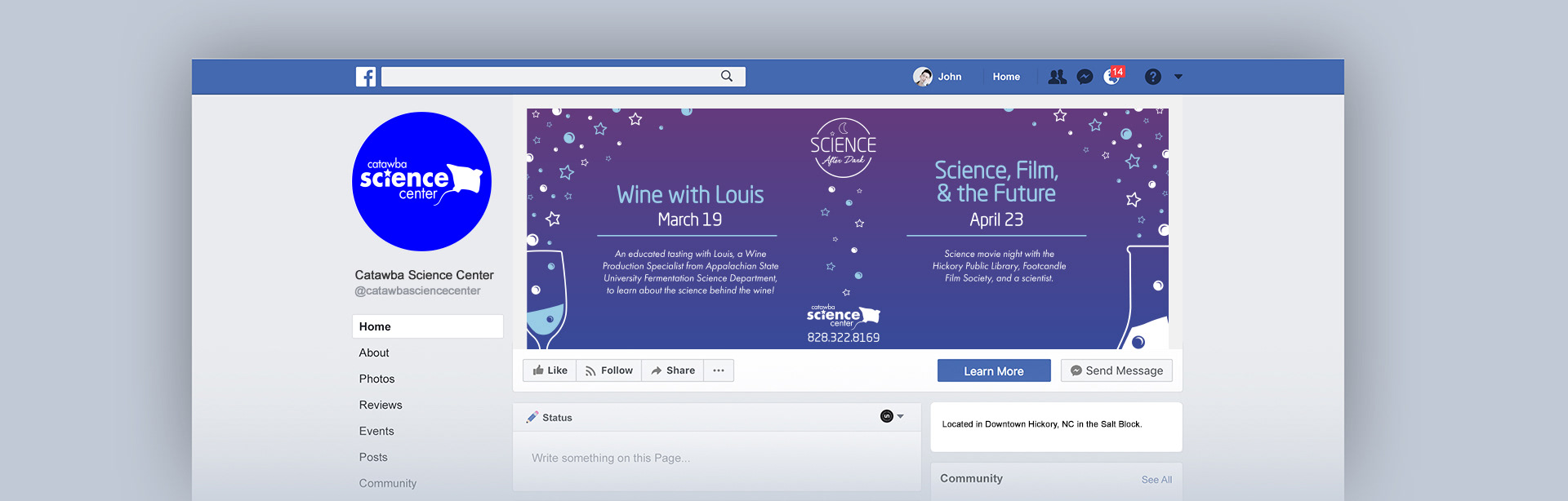Click the Learn More button
1568x501 pixels.
coord(994,370)
